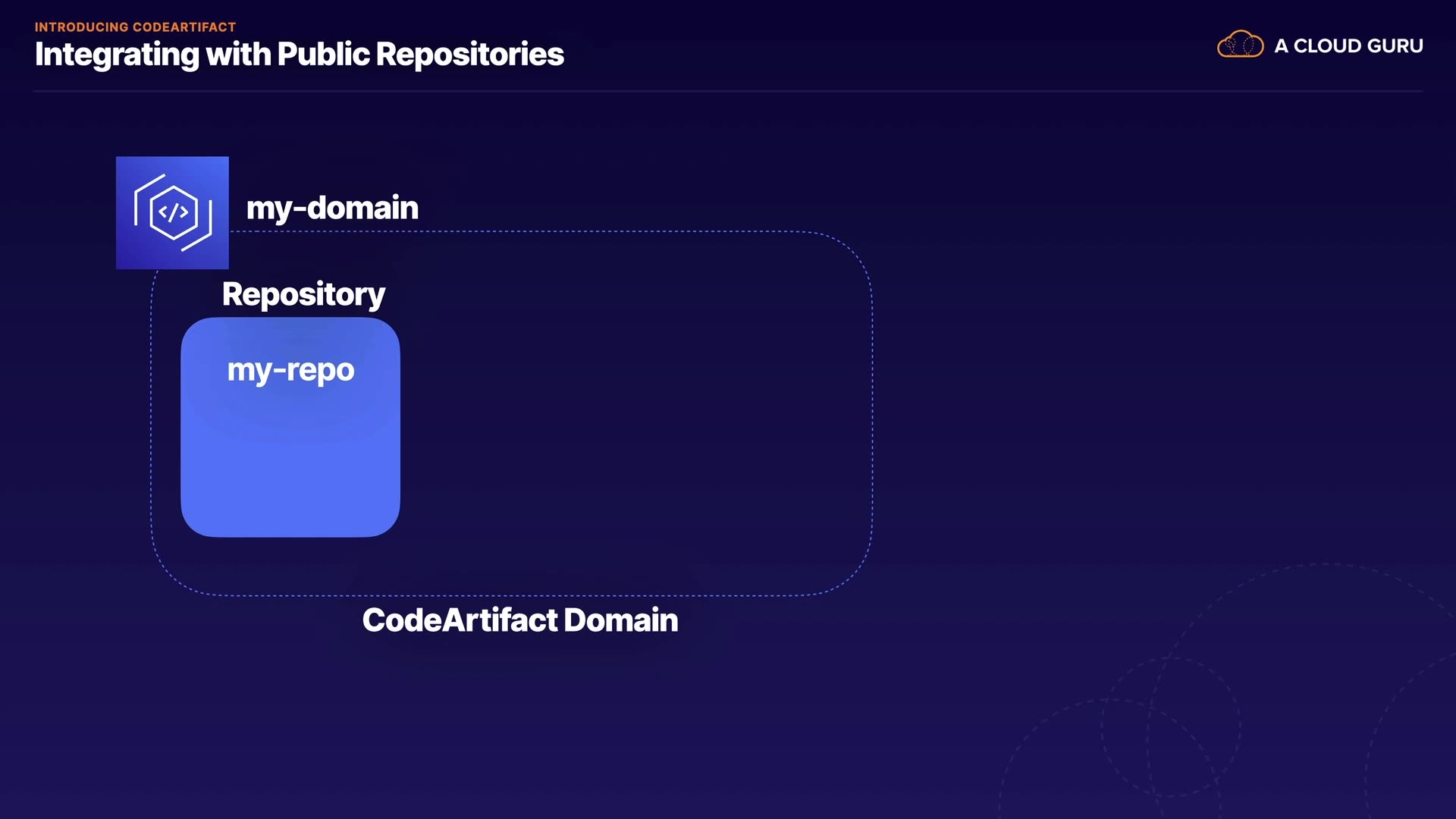Image resolution: width=1456 pixels, height=819 pixels.
Task: Click the dashed domain boundary's right edge
Action: point(872,413)
